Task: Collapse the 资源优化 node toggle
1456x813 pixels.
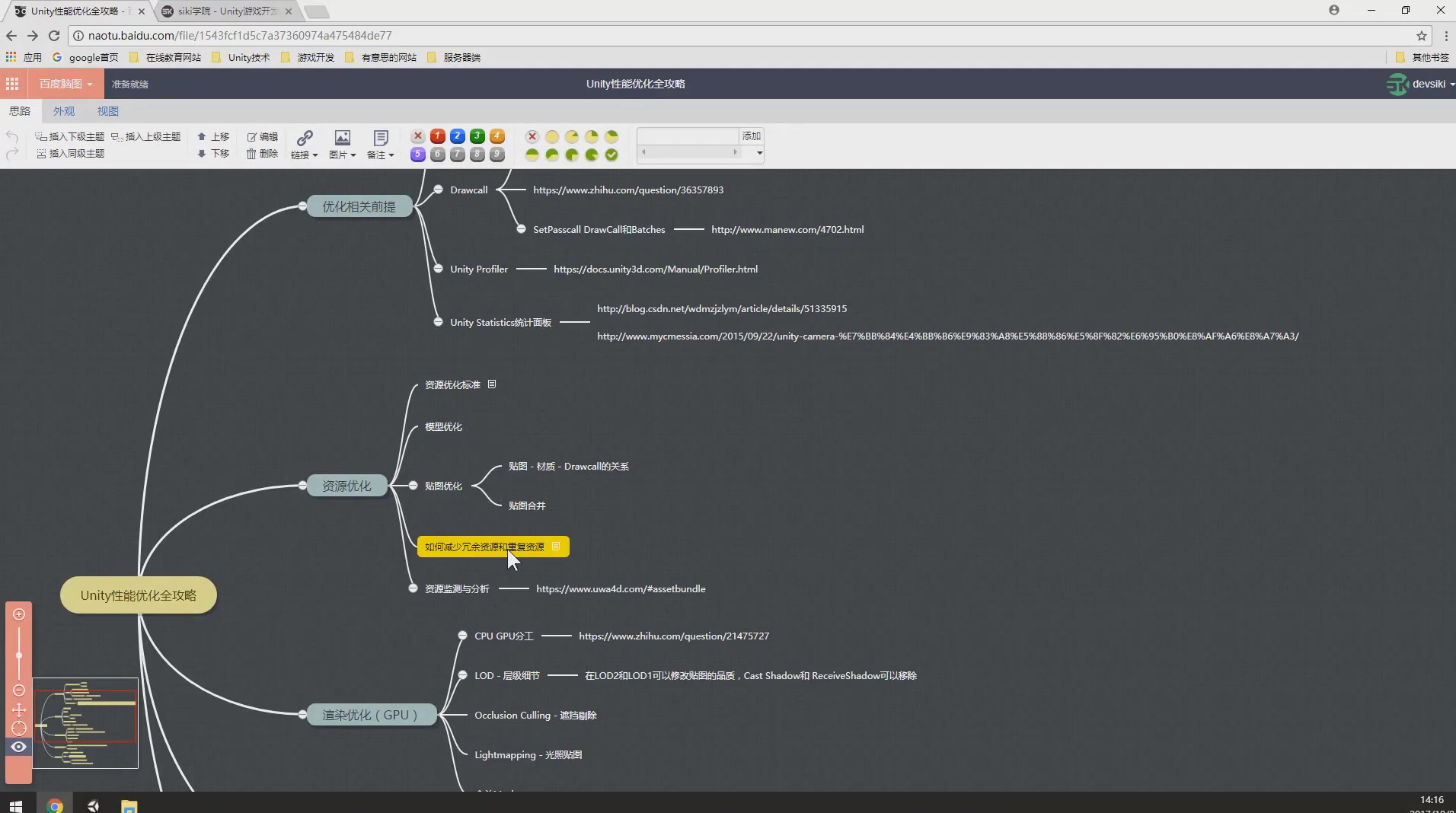Action: click(x=302, y=486)
